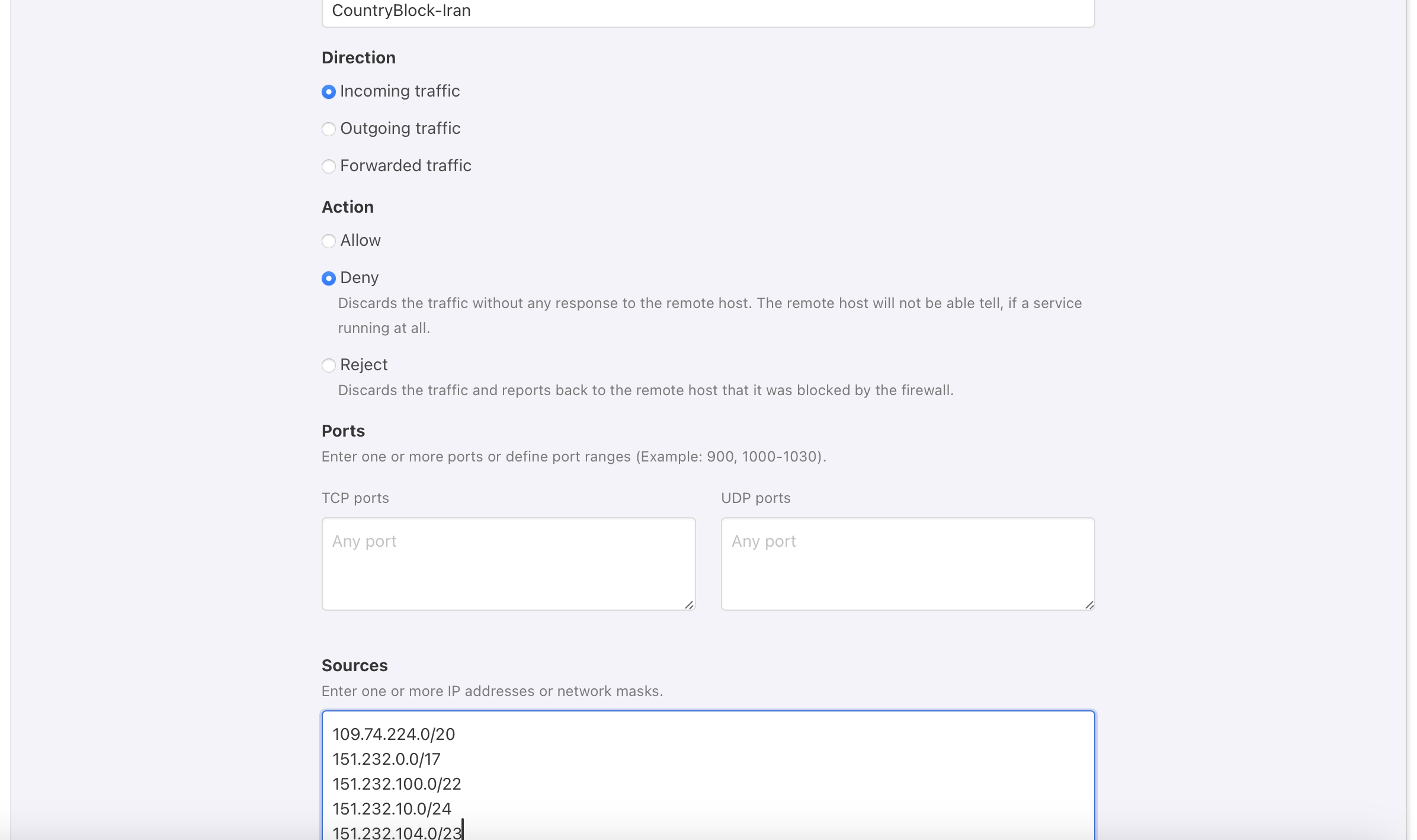
Task: Select the Incoming traffic radio button
Action: pyautogui.click(x=329, y=92)
